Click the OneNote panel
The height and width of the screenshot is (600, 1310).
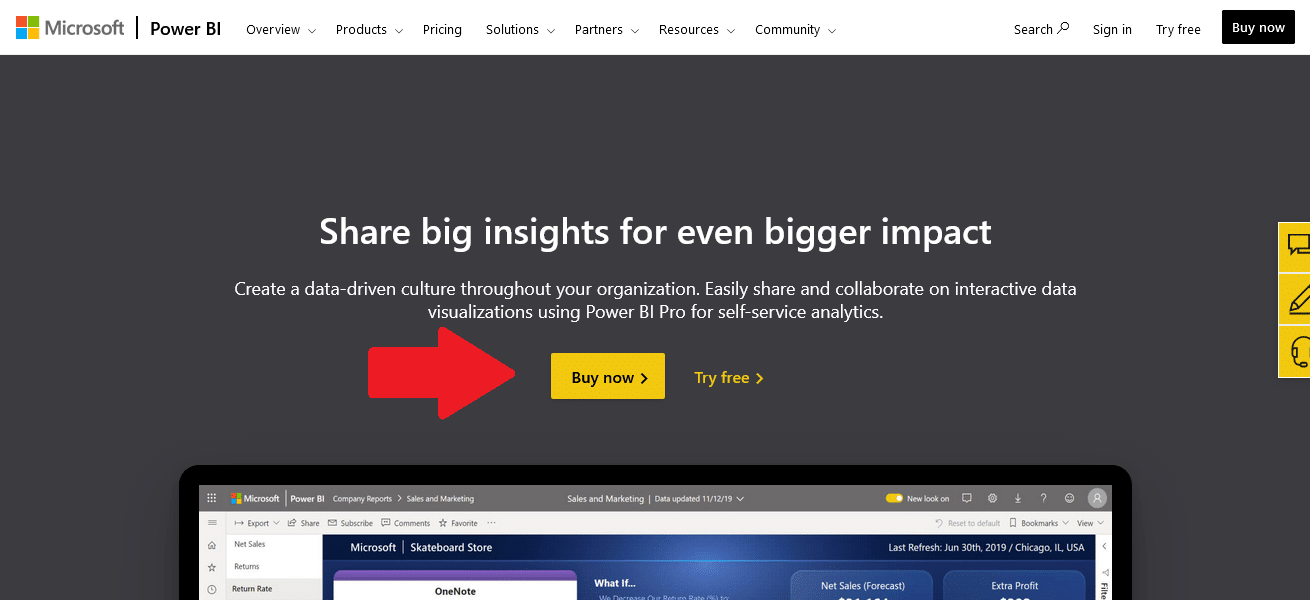tap(455, 585)
